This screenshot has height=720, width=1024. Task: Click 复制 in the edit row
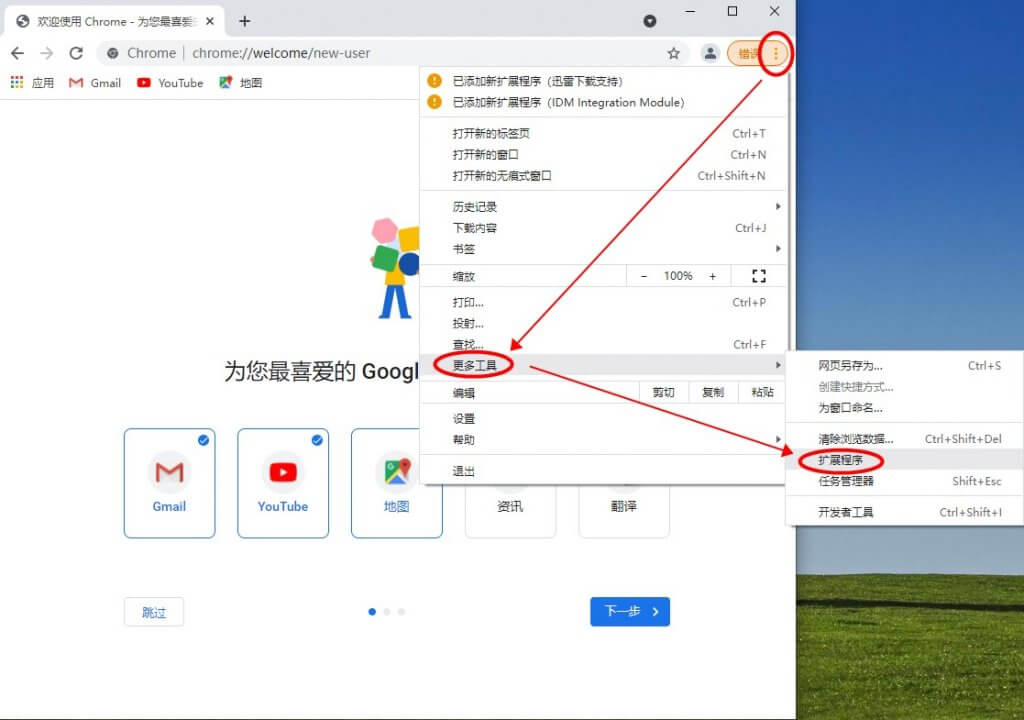point(712,392)
